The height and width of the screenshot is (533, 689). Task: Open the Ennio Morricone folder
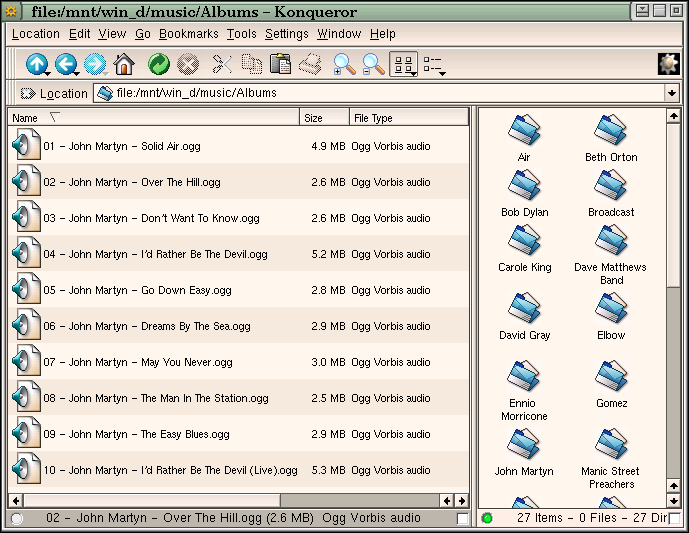point(524,390)
